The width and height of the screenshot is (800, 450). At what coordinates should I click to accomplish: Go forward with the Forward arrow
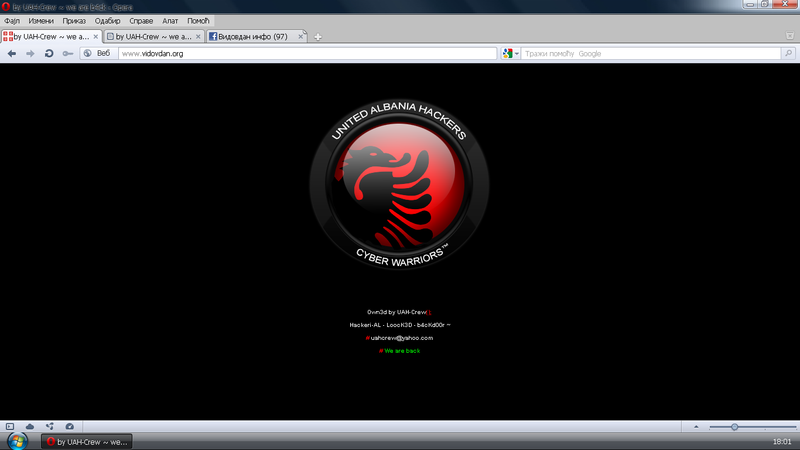click(30, 54)
